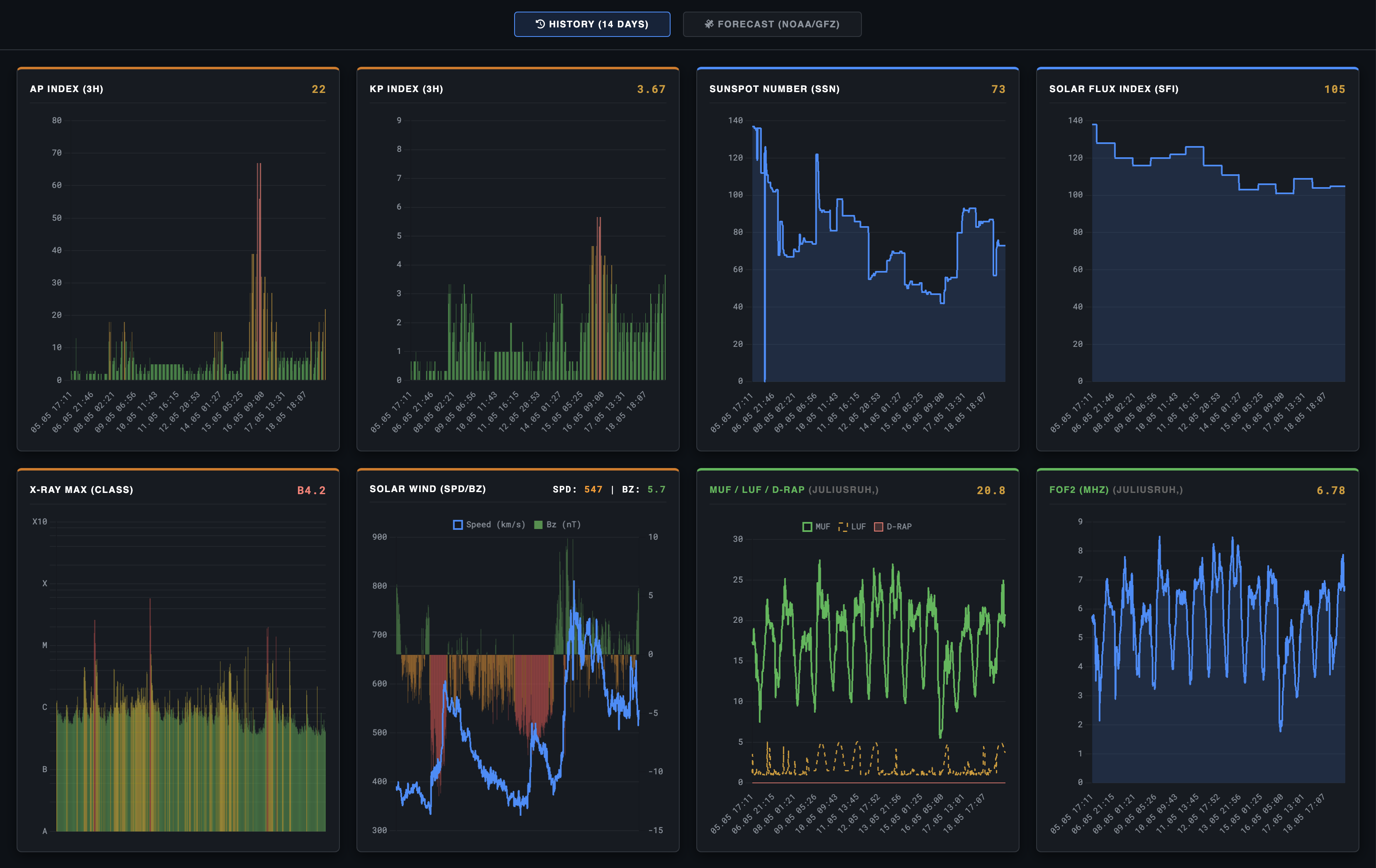Image resolution: width=1376 pixels, height=868 pixels.
Task: Select the solar wind speed value 547
Action: pyautogui.click(x=593, y=489)
